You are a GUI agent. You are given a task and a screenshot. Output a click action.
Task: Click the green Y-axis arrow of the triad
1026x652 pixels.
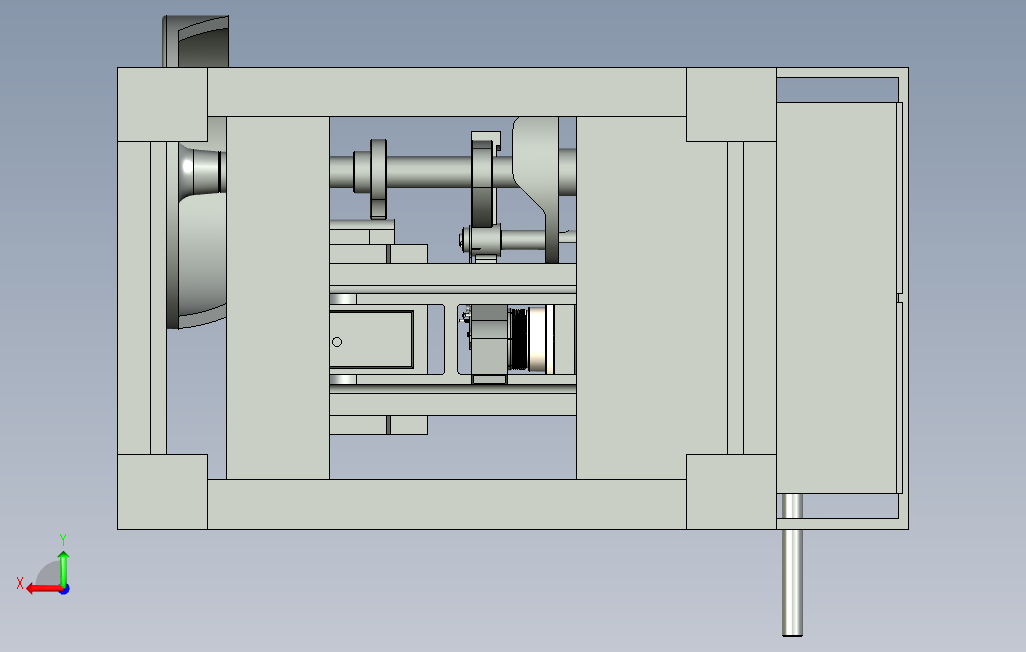pos(63,568)
